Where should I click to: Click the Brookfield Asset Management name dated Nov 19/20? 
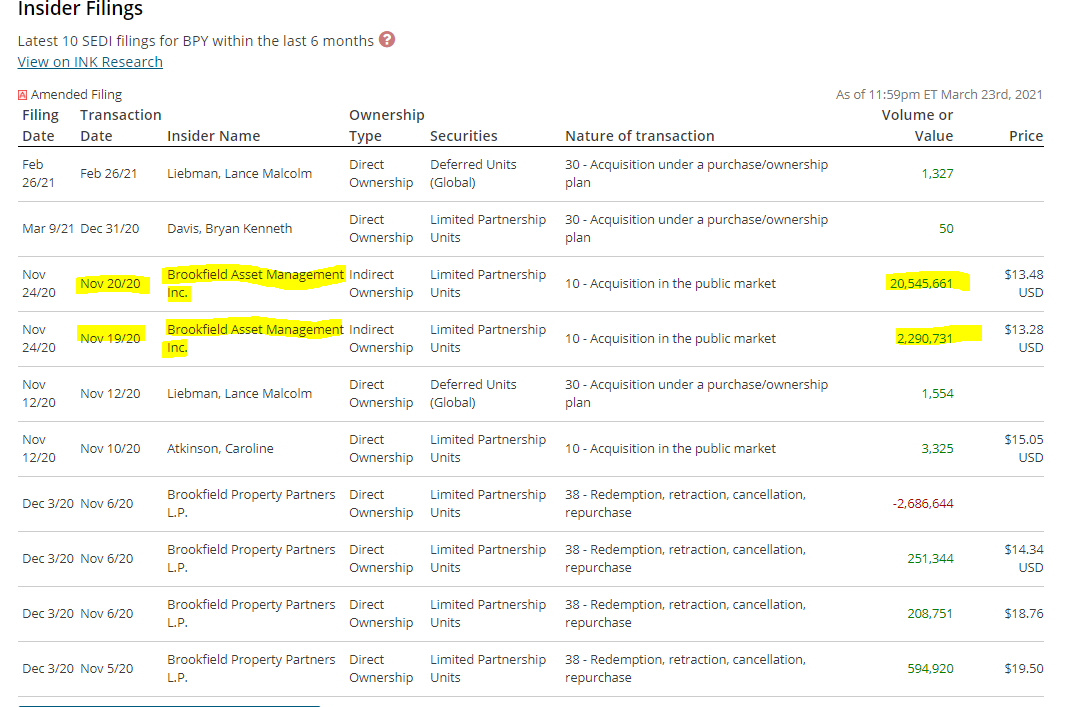255,338
